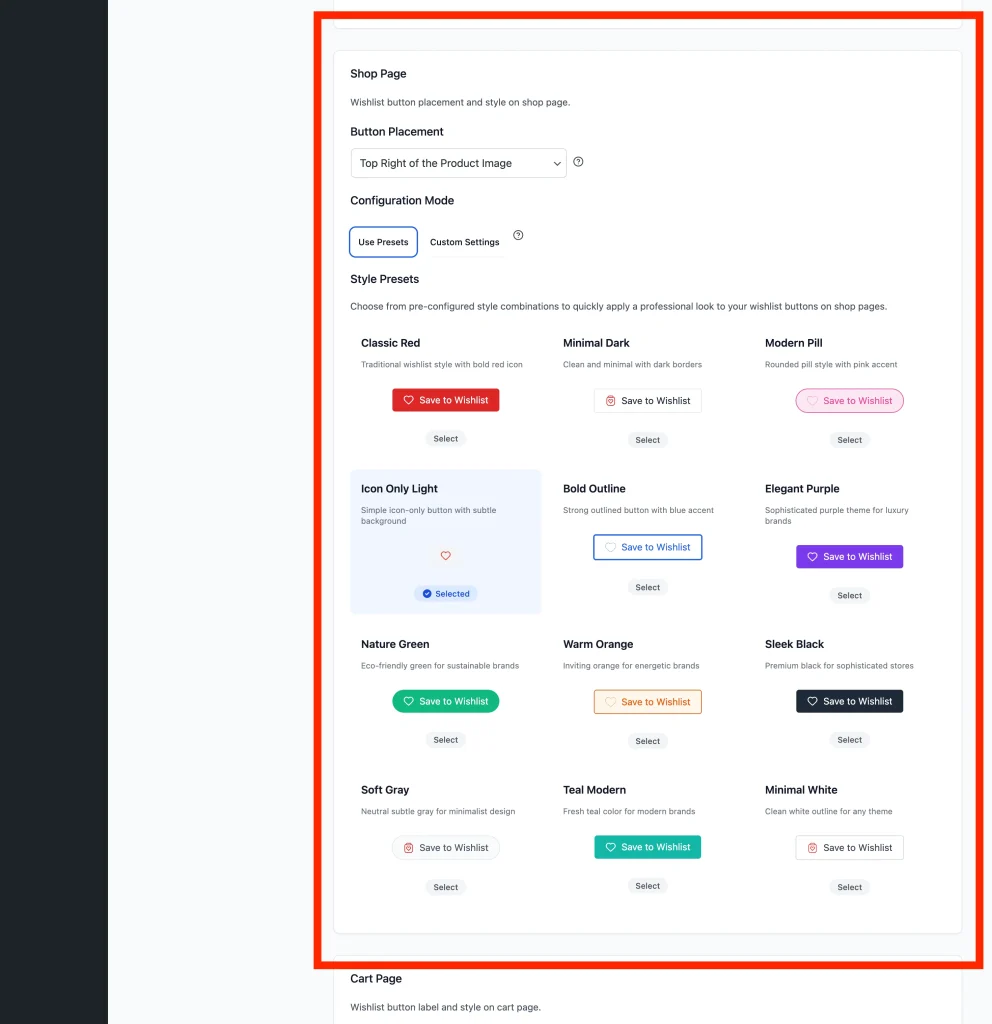This screenshot has width=992, height=1024.
Task: Select the Minimal Dark preset
Action: (647, 440)
